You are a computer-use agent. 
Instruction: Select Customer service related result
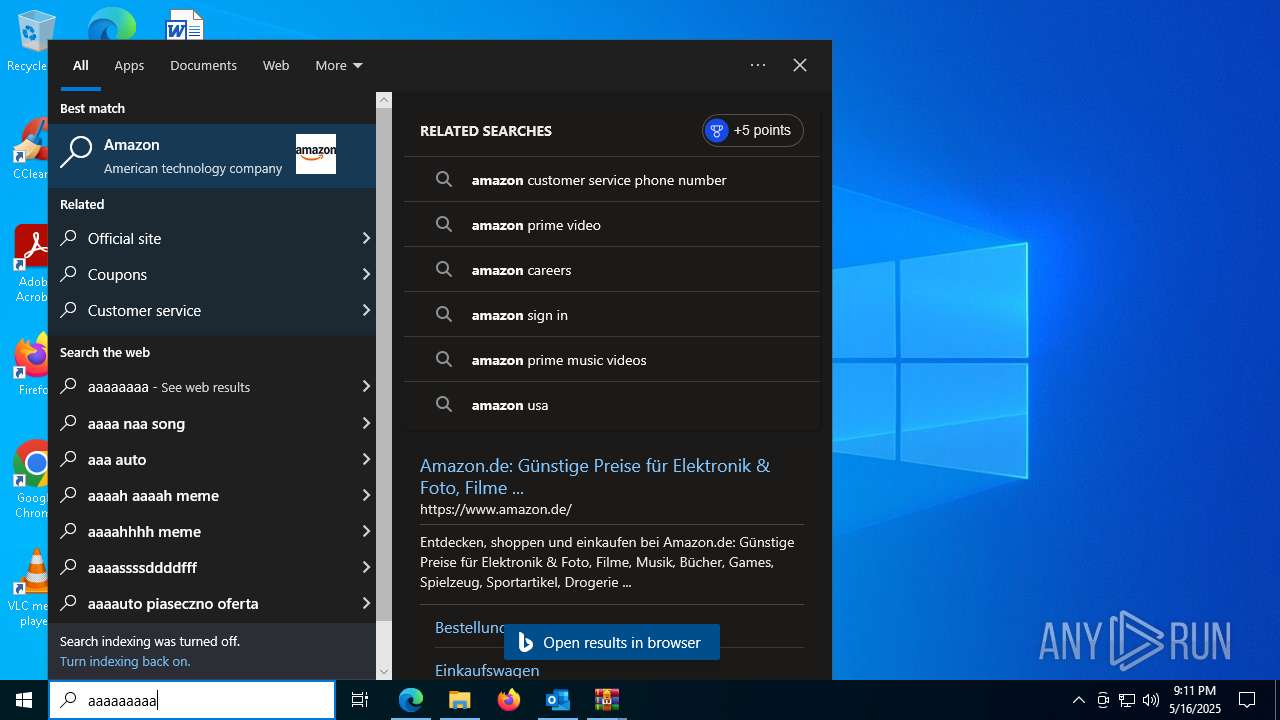[203, 310]
